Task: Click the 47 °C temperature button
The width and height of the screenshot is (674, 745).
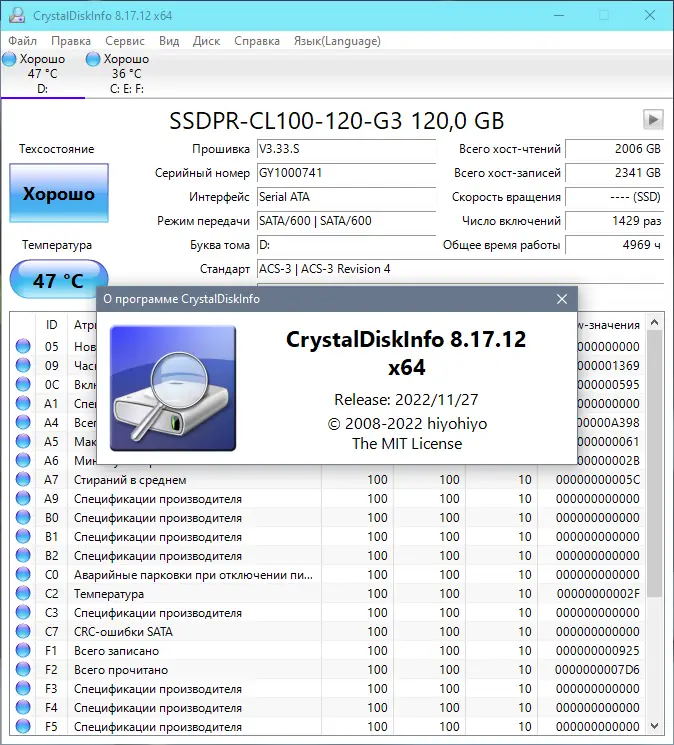Action: pyautogui.click(x=58, y=279)
